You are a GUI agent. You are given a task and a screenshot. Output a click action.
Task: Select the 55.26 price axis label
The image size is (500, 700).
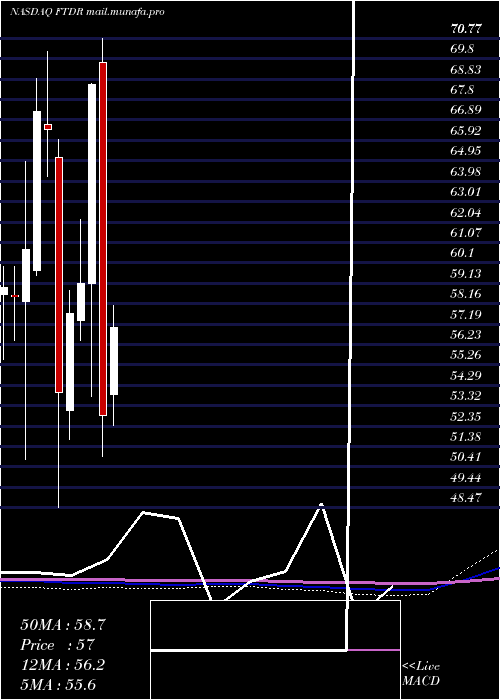466,355
